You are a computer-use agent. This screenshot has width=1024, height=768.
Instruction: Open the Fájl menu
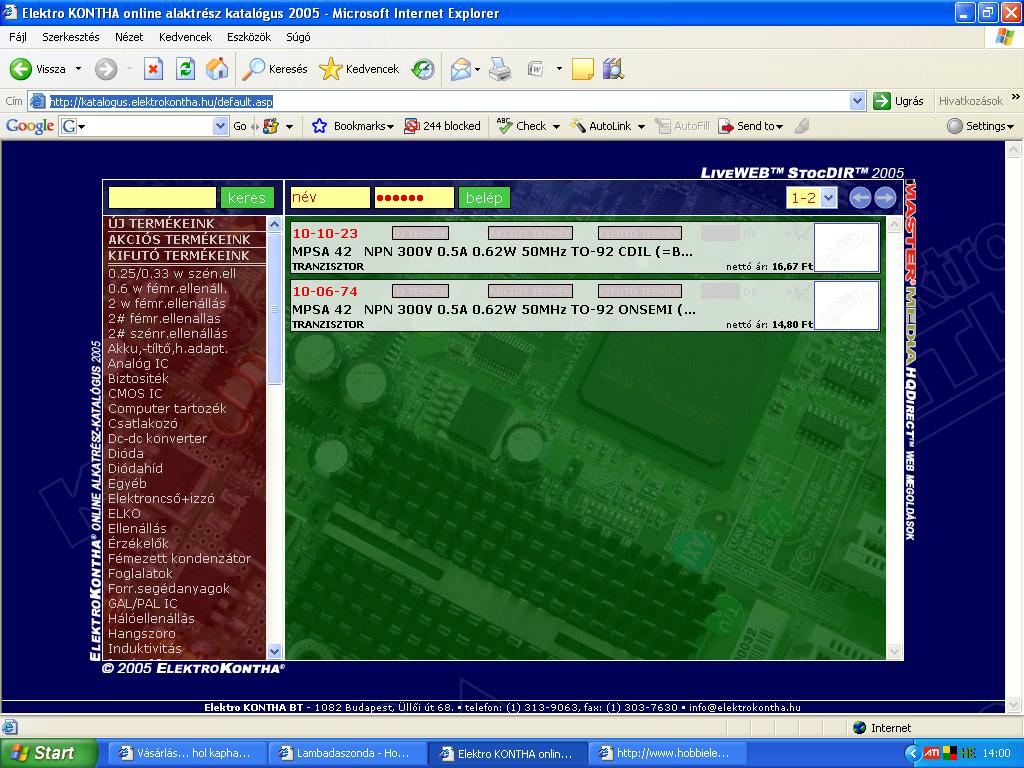[18, 37]
